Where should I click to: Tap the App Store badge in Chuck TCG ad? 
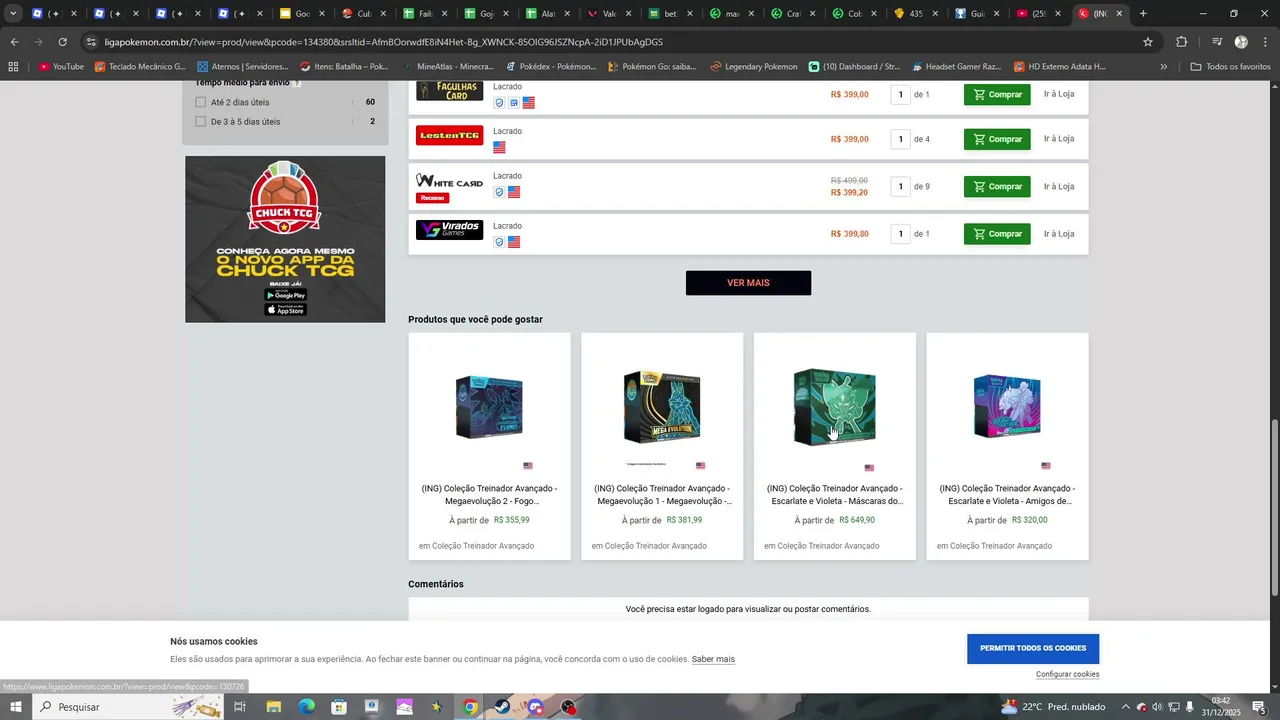coord(285,310)
